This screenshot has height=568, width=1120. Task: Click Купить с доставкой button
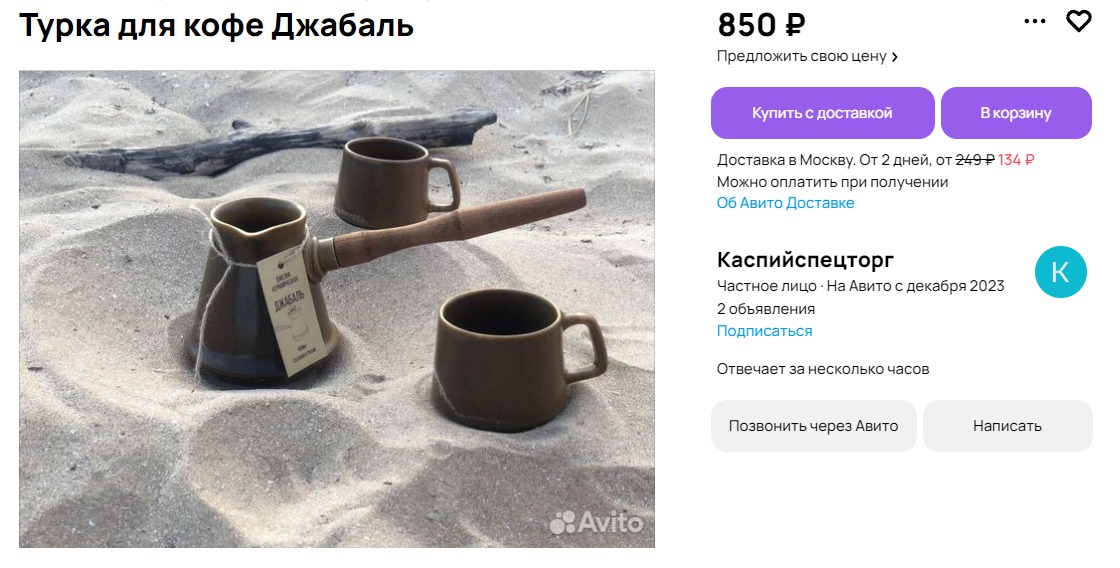point(822,113)
